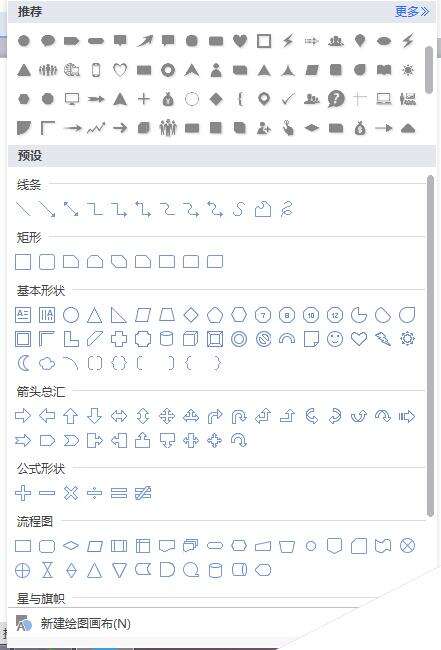Choose the cloud shape

tap(47, 364)
